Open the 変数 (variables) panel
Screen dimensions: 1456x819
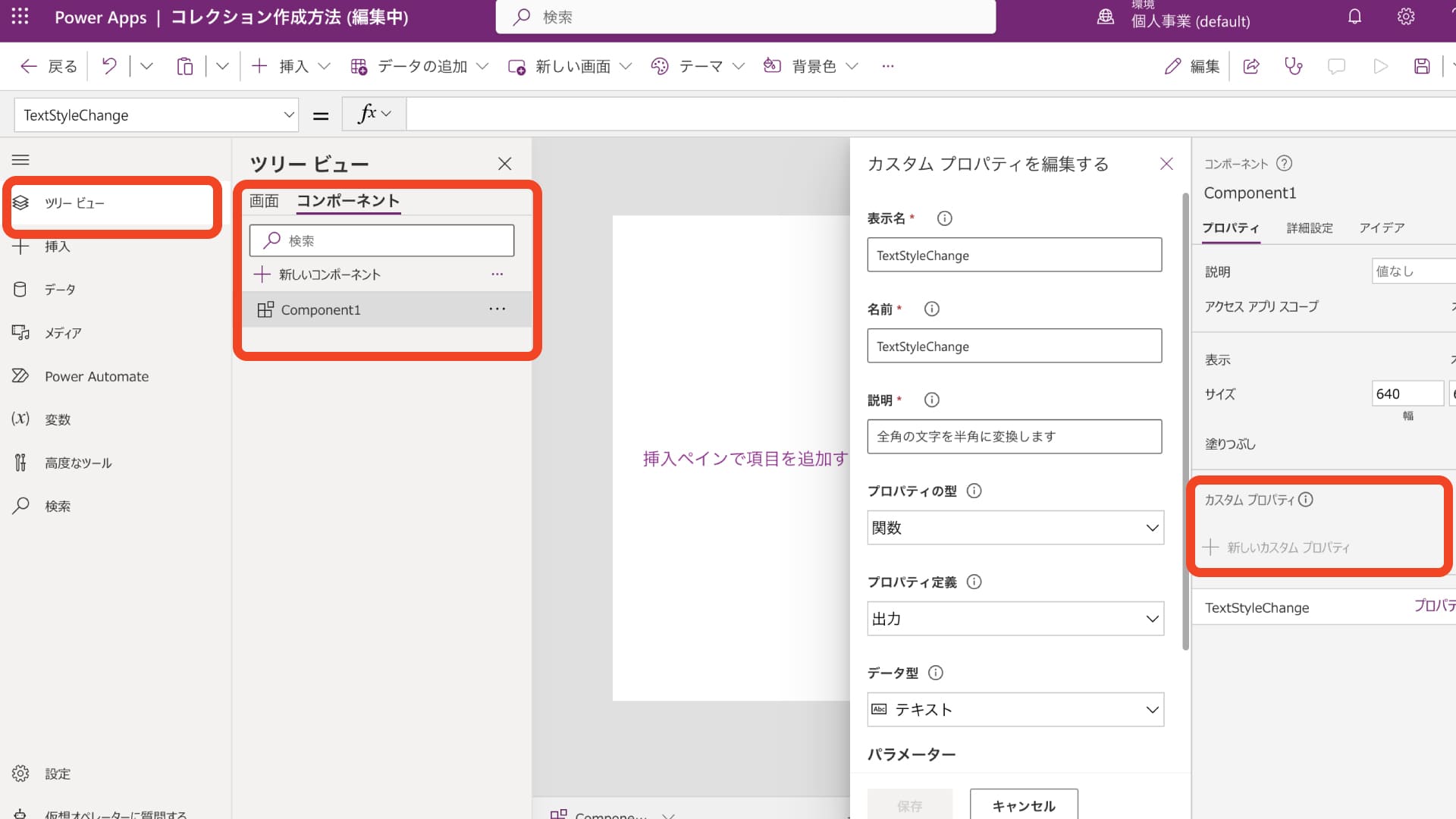click(57, 419)
